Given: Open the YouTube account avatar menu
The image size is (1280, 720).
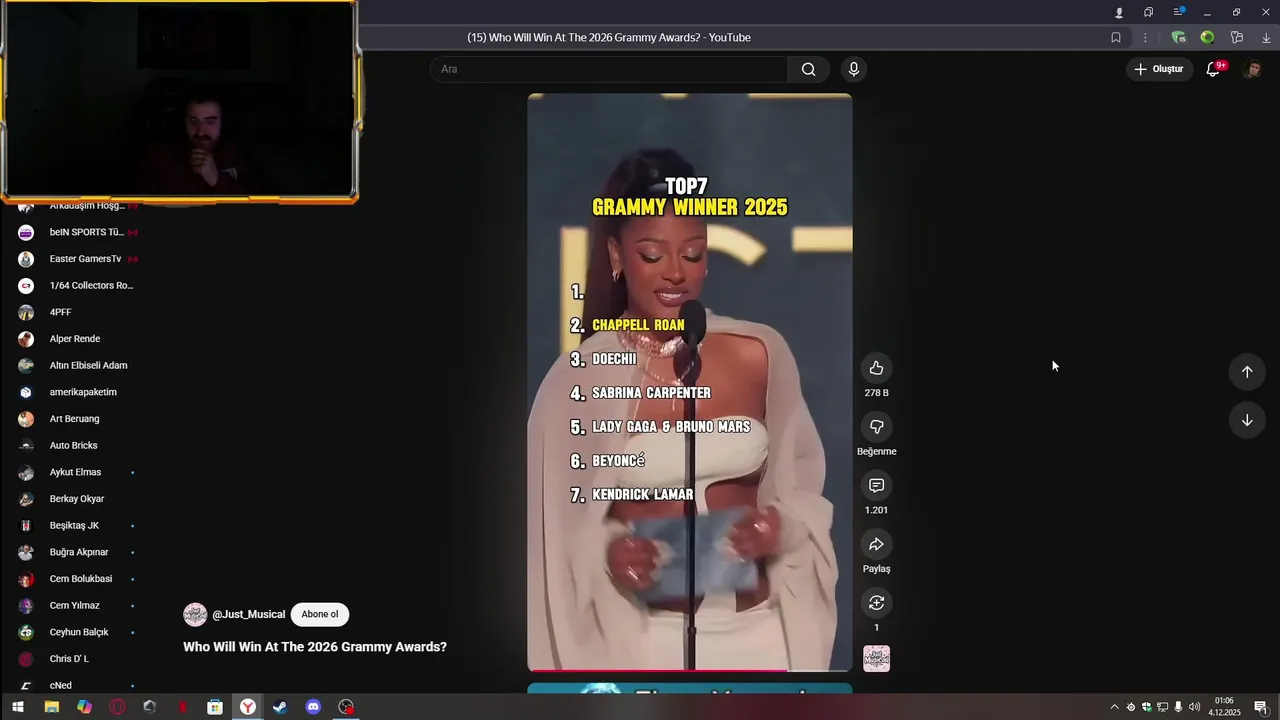Looking at the screenshot, I should tap(1252, 69).
